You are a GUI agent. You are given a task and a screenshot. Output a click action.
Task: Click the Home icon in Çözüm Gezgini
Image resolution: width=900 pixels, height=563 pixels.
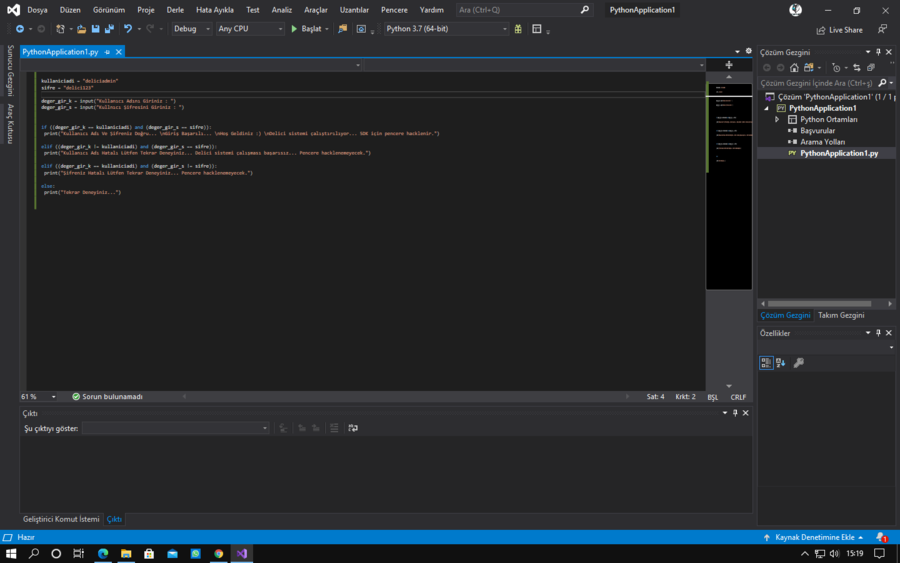point(794,68)
